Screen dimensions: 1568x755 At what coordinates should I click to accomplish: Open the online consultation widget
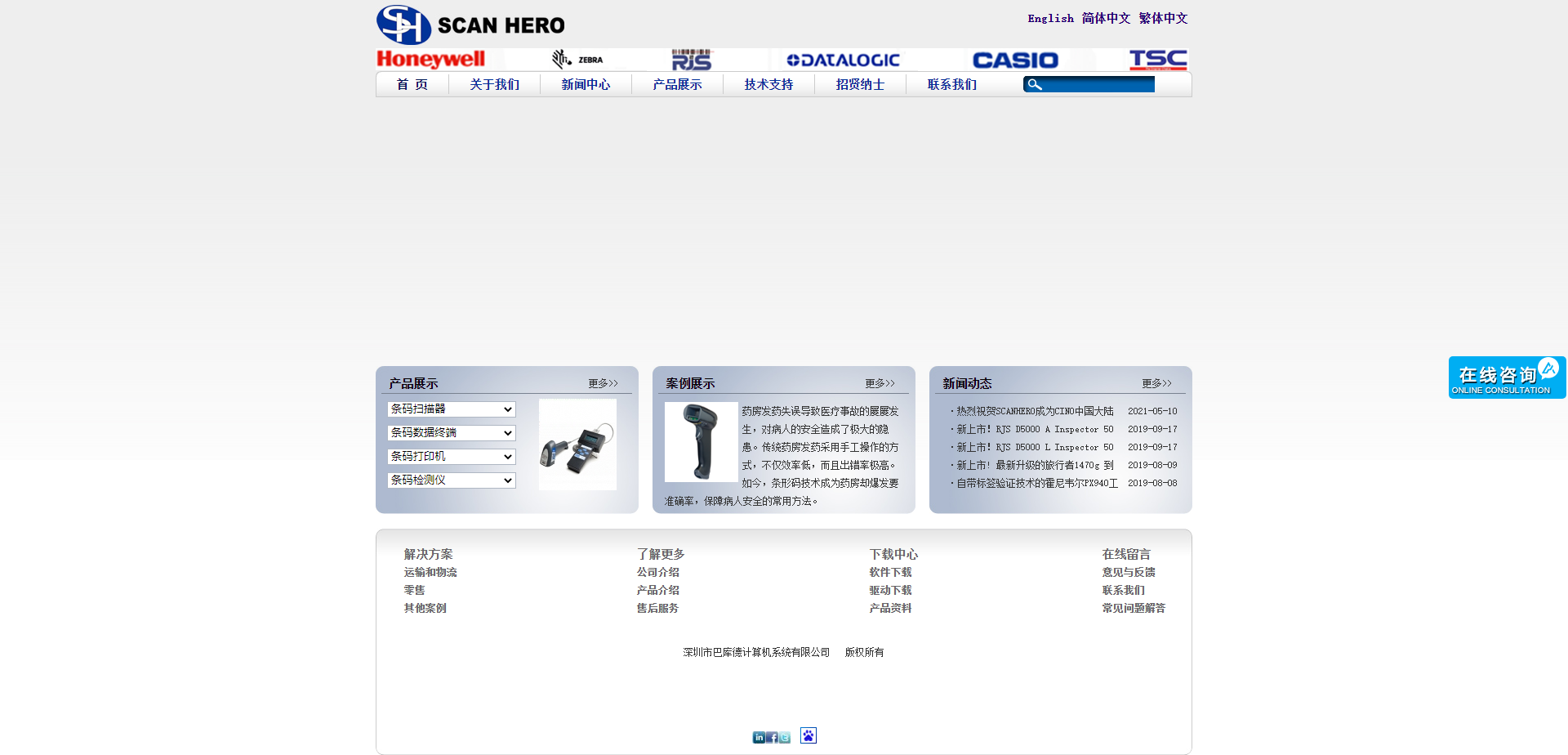coord(1506,377)
